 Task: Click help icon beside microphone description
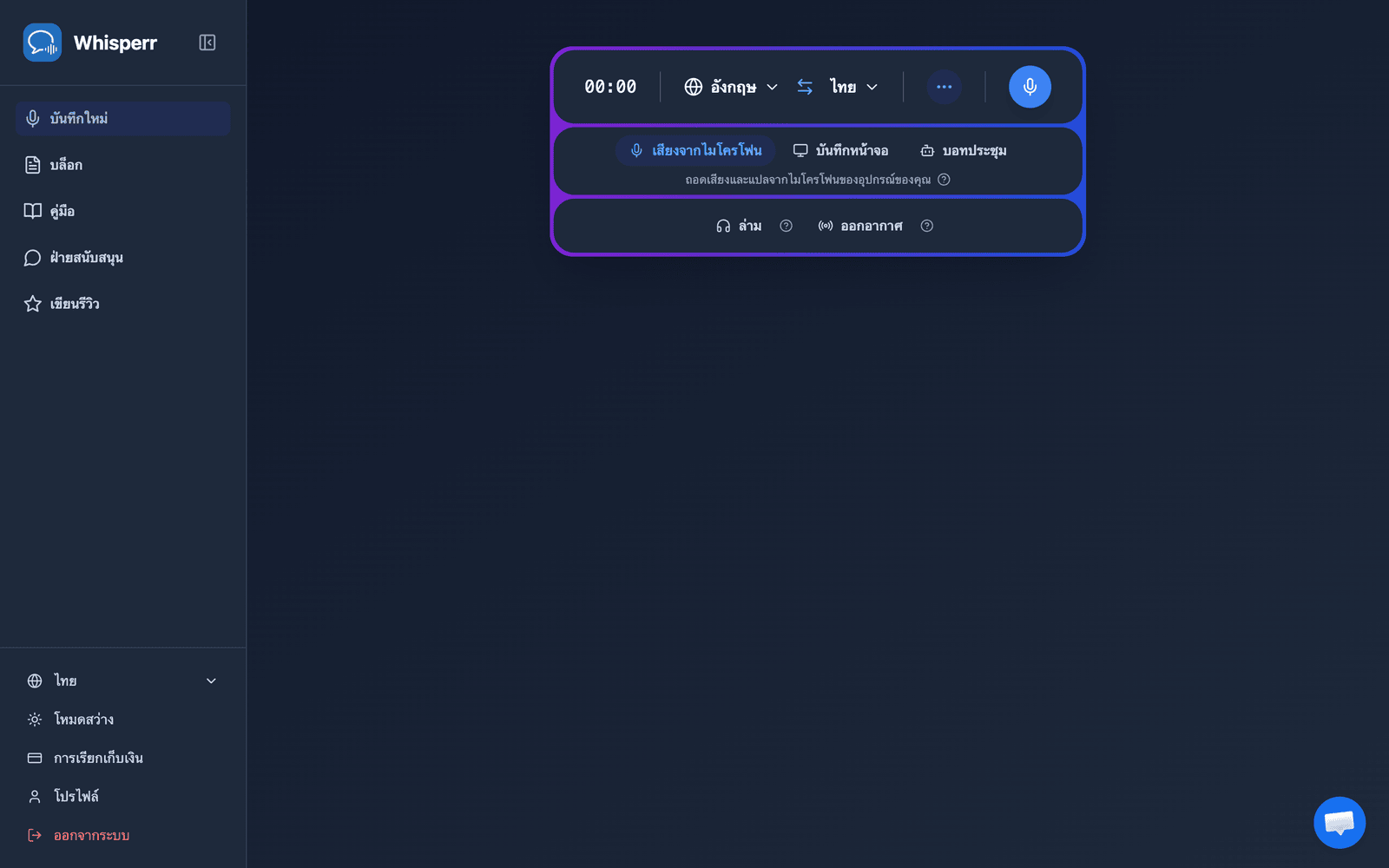(944, 180)
